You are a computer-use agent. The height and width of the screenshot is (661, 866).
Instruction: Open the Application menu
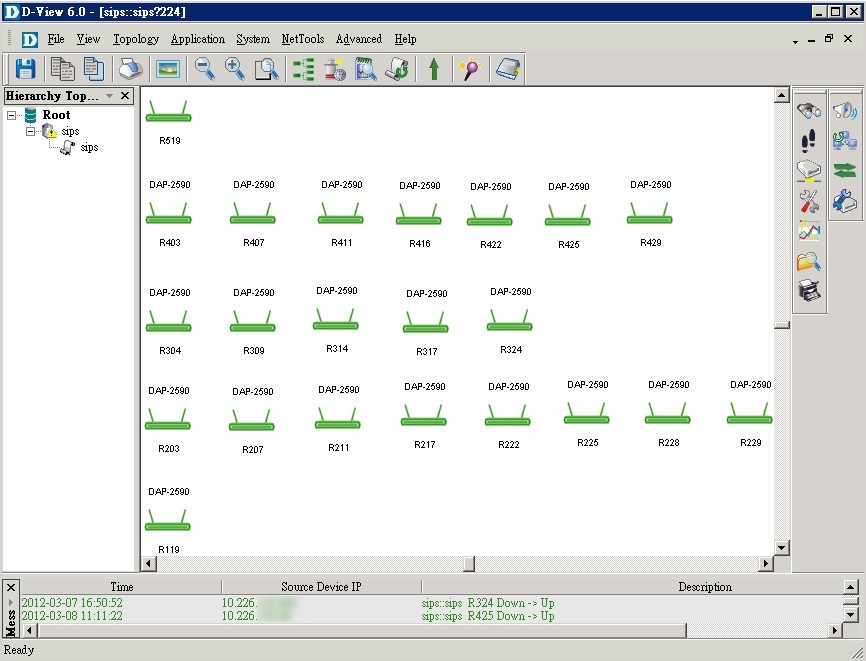pos(198,39)
